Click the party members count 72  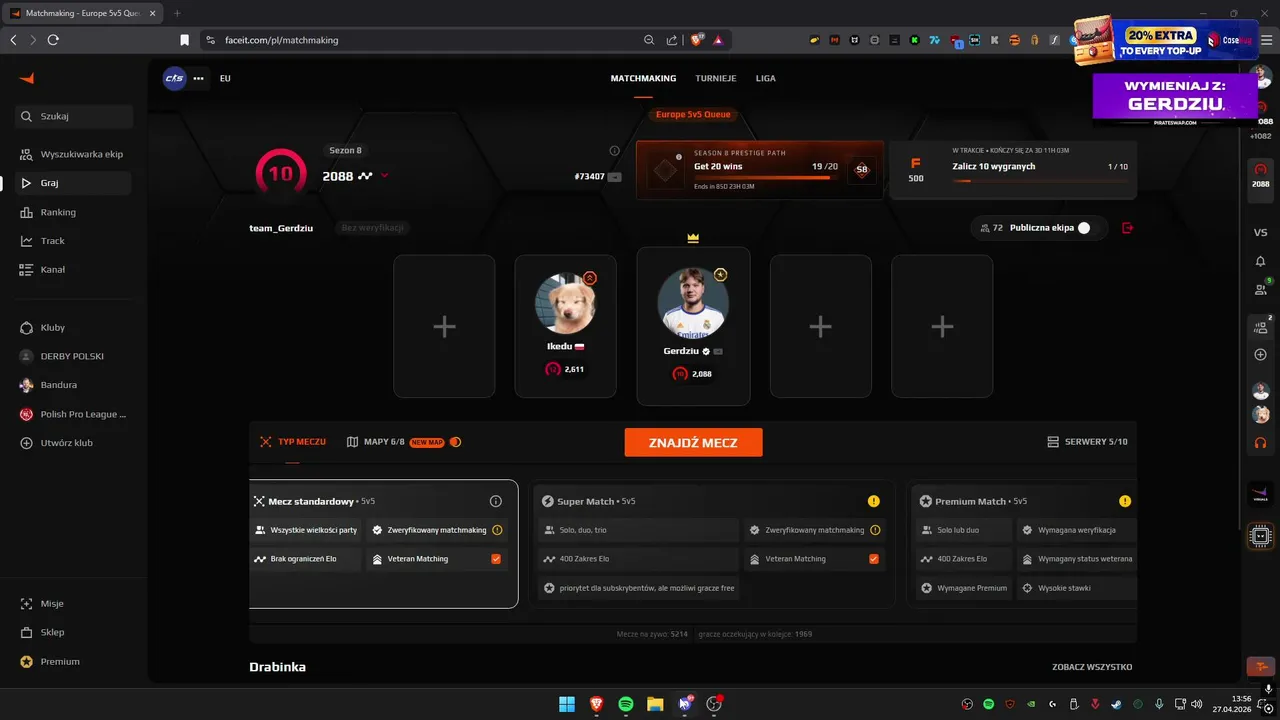click(x=991, y=228)
